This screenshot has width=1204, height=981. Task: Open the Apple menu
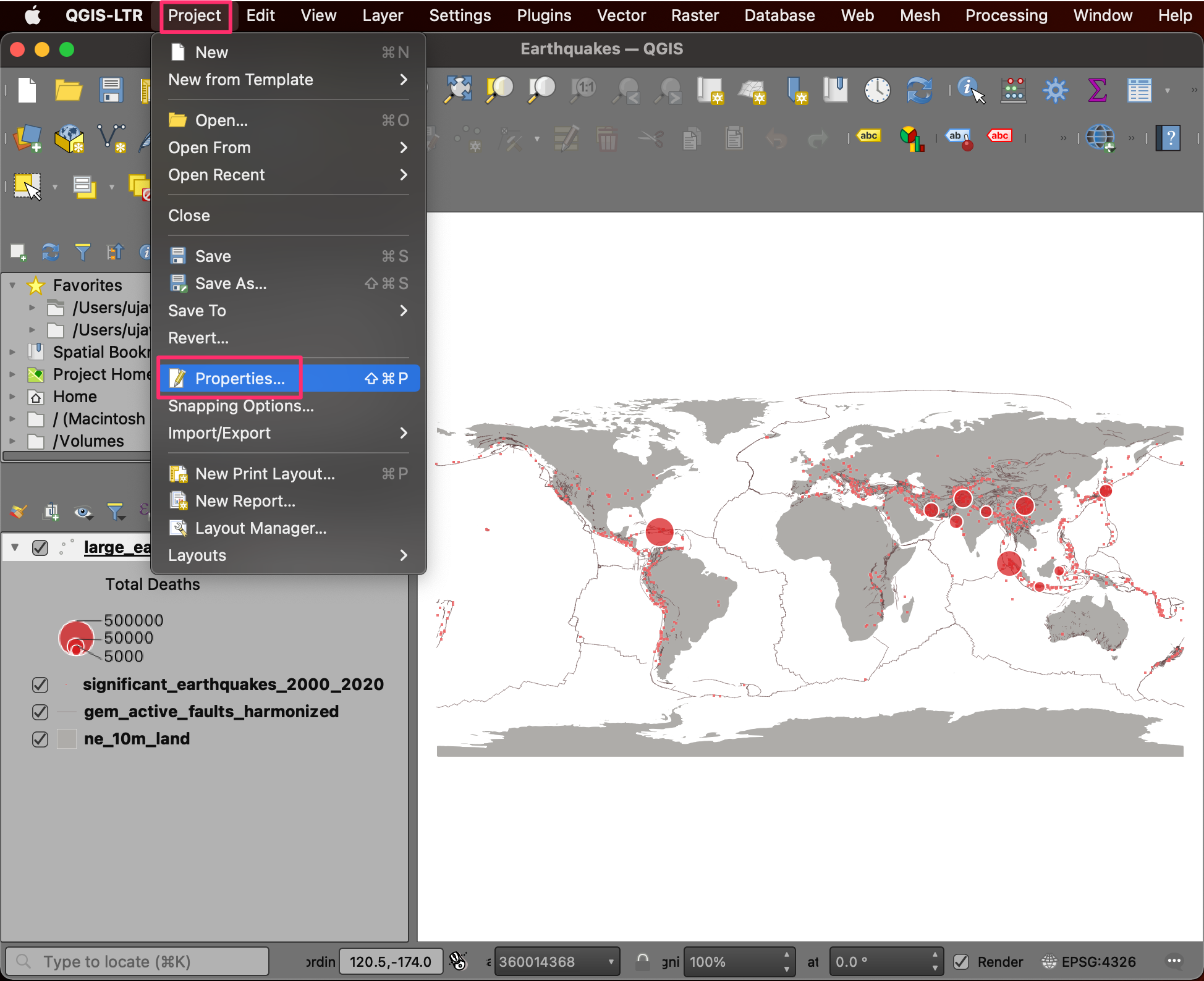(x=32, y=15)
